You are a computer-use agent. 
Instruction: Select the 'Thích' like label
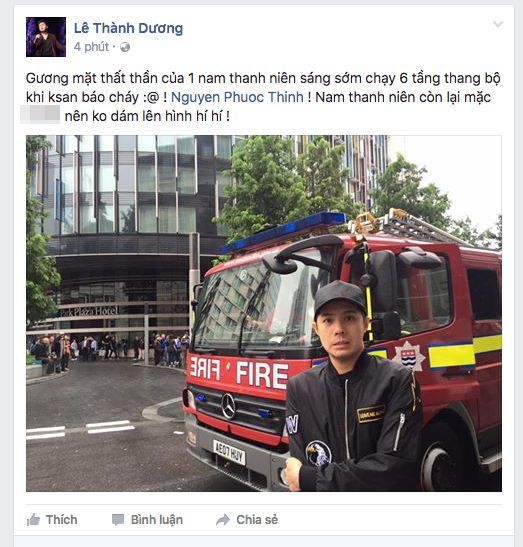pos(61,520)
